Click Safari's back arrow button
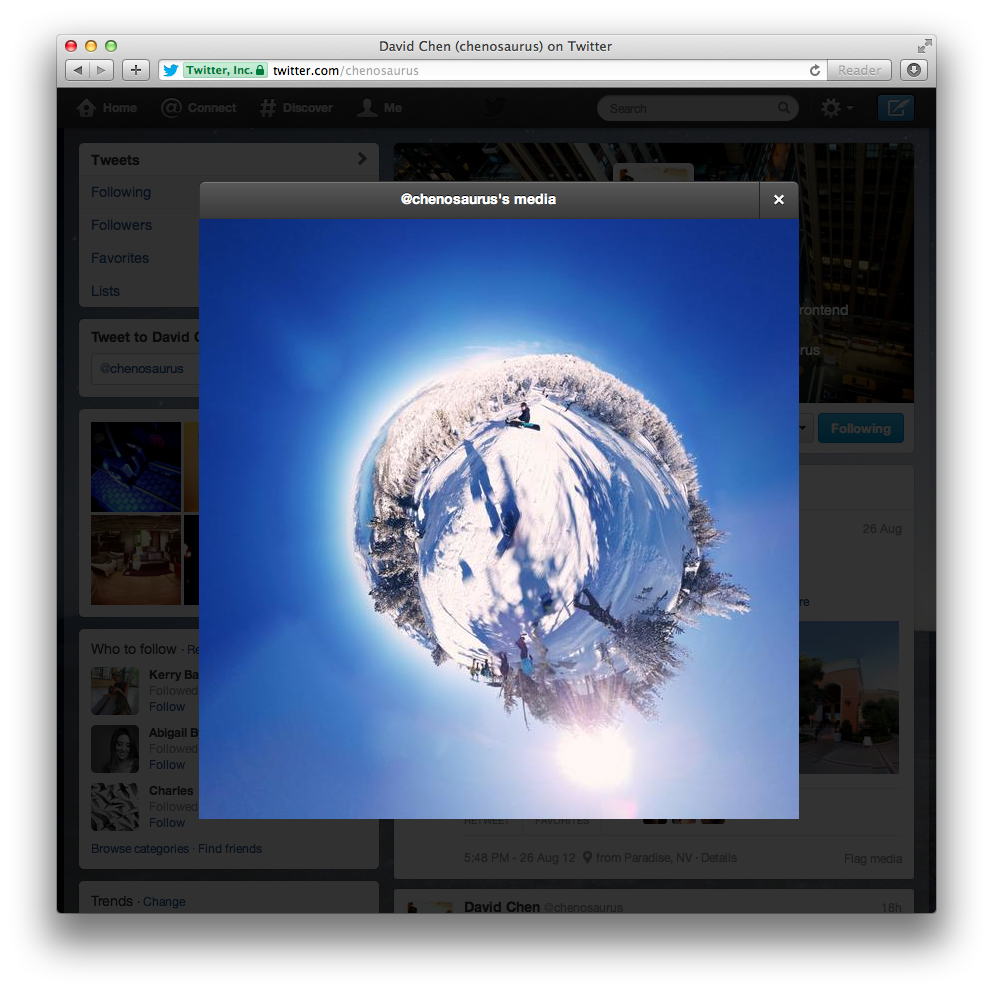The height and width of the screenshot is (992, 993). click(78, 70)
